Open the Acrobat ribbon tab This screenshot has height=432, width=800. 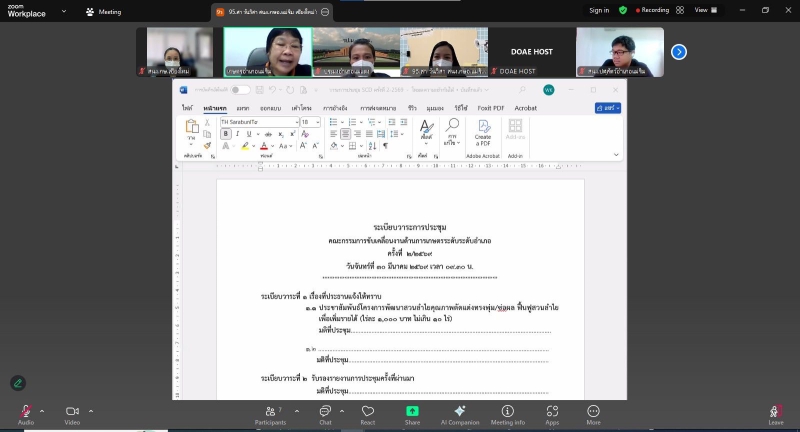pos(525,107)
